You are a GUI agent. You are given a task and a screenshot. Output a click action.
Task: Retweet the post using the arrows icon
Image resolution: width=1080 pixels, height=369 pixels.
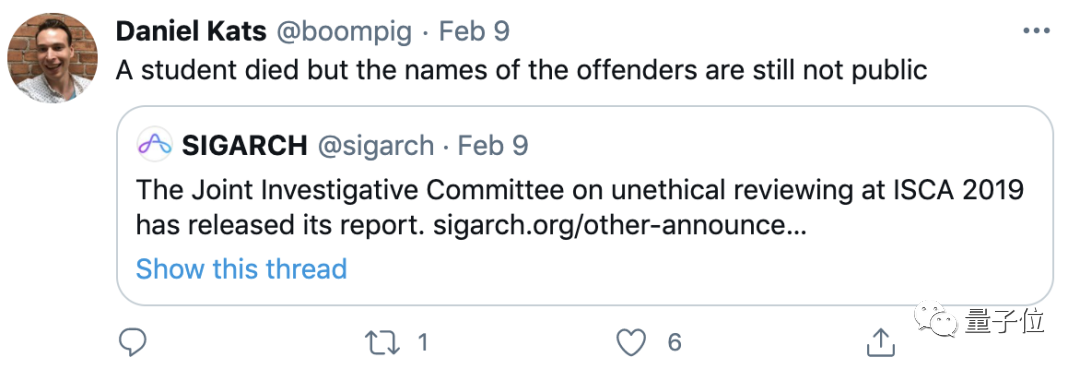click(x=384, y=342)
